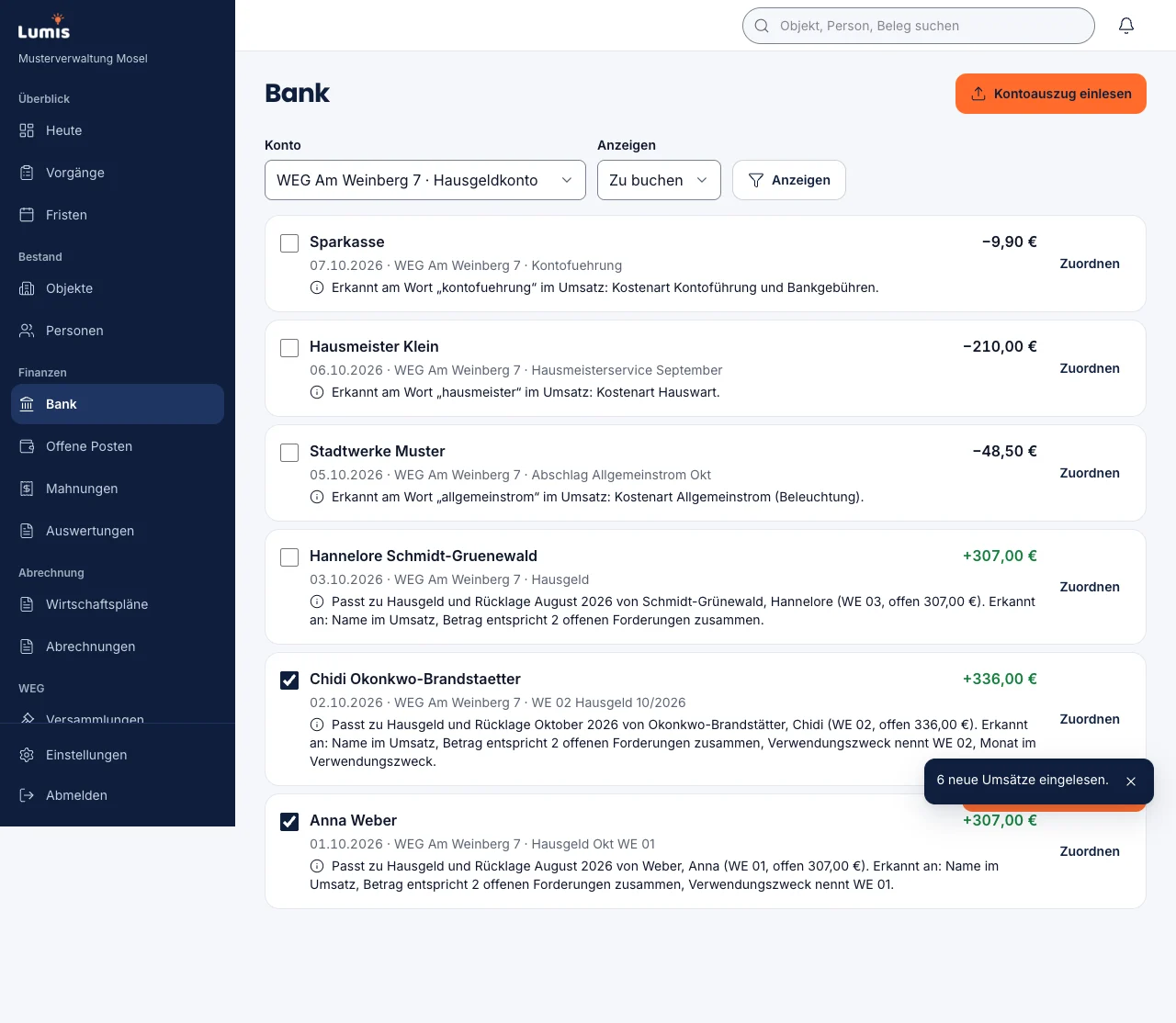Open Personen in the sidebar

pos(118,331)
